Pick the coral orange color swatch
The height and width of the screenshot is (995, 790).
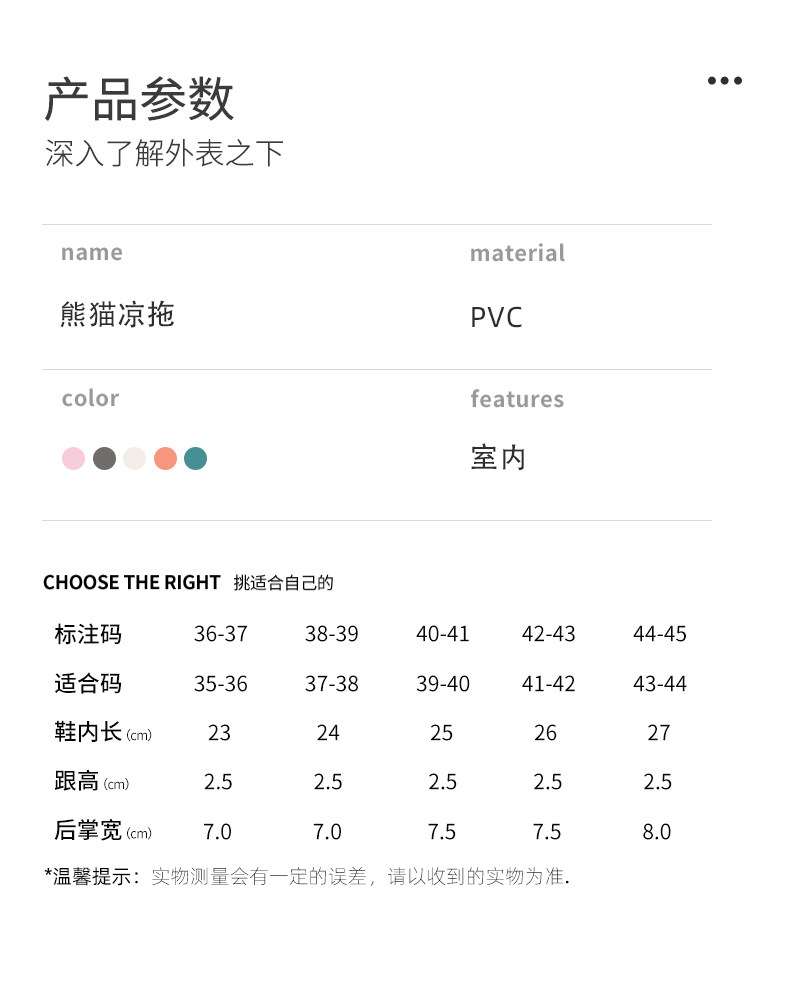(165, 459)
